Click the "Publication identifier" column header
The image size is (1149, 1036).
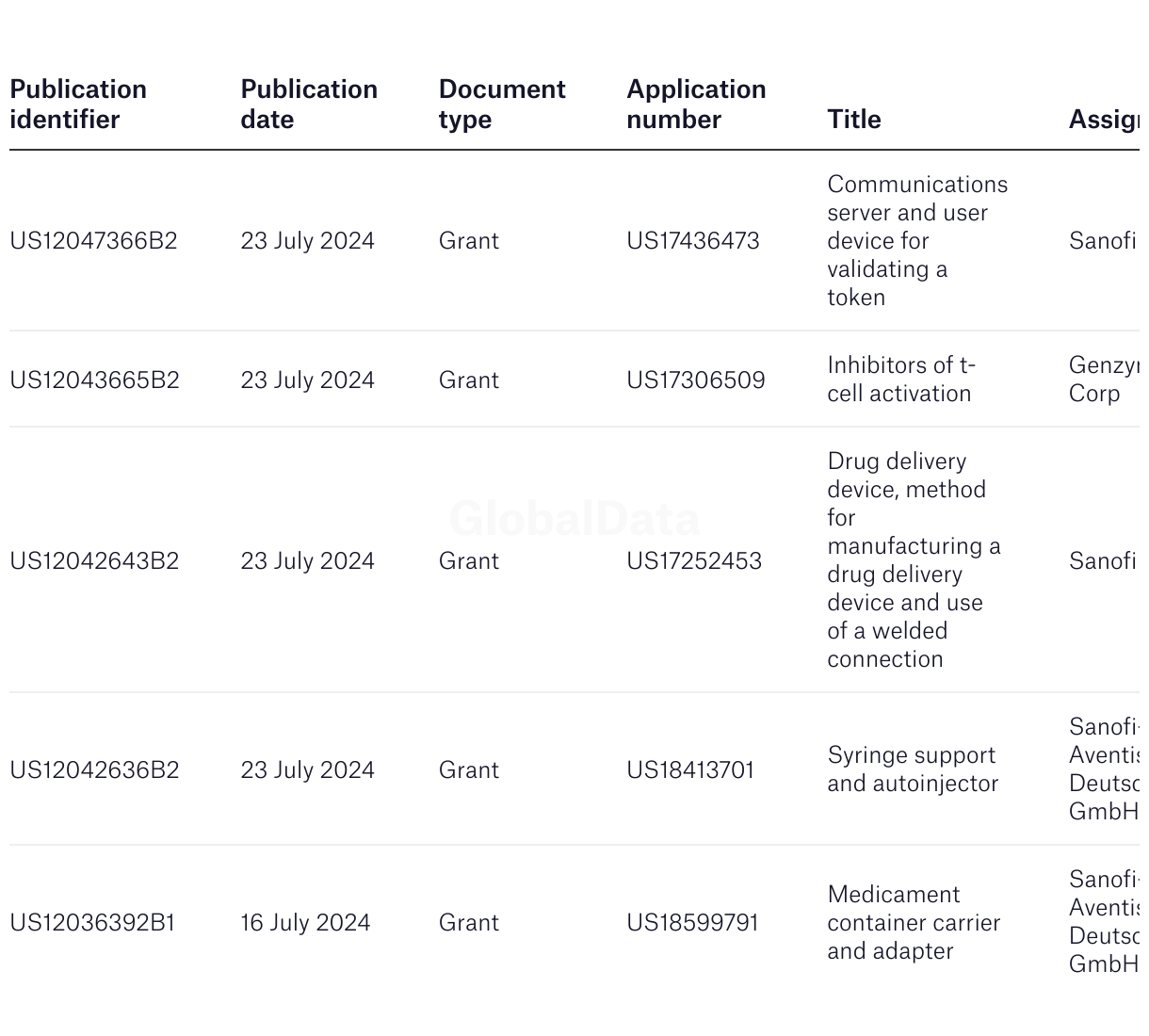(x=78, y=105)
